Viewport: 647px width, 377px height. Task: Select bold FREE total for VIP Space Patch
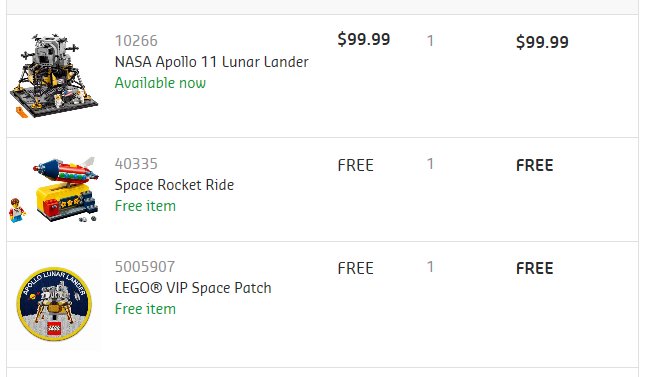(x=534, y=269)
